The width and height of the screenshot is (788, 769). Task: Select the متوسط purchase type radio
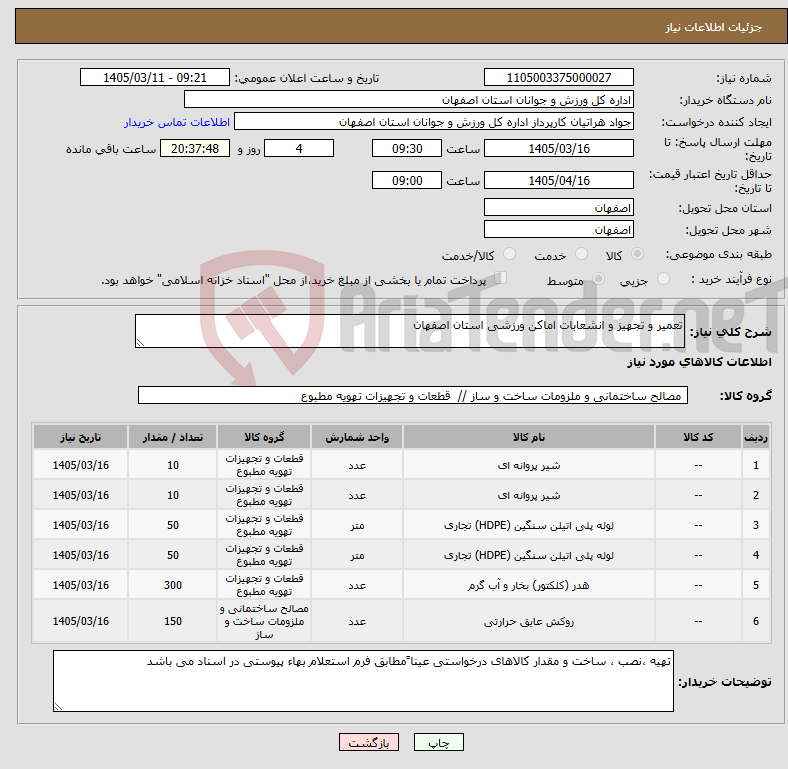[598, 278]
